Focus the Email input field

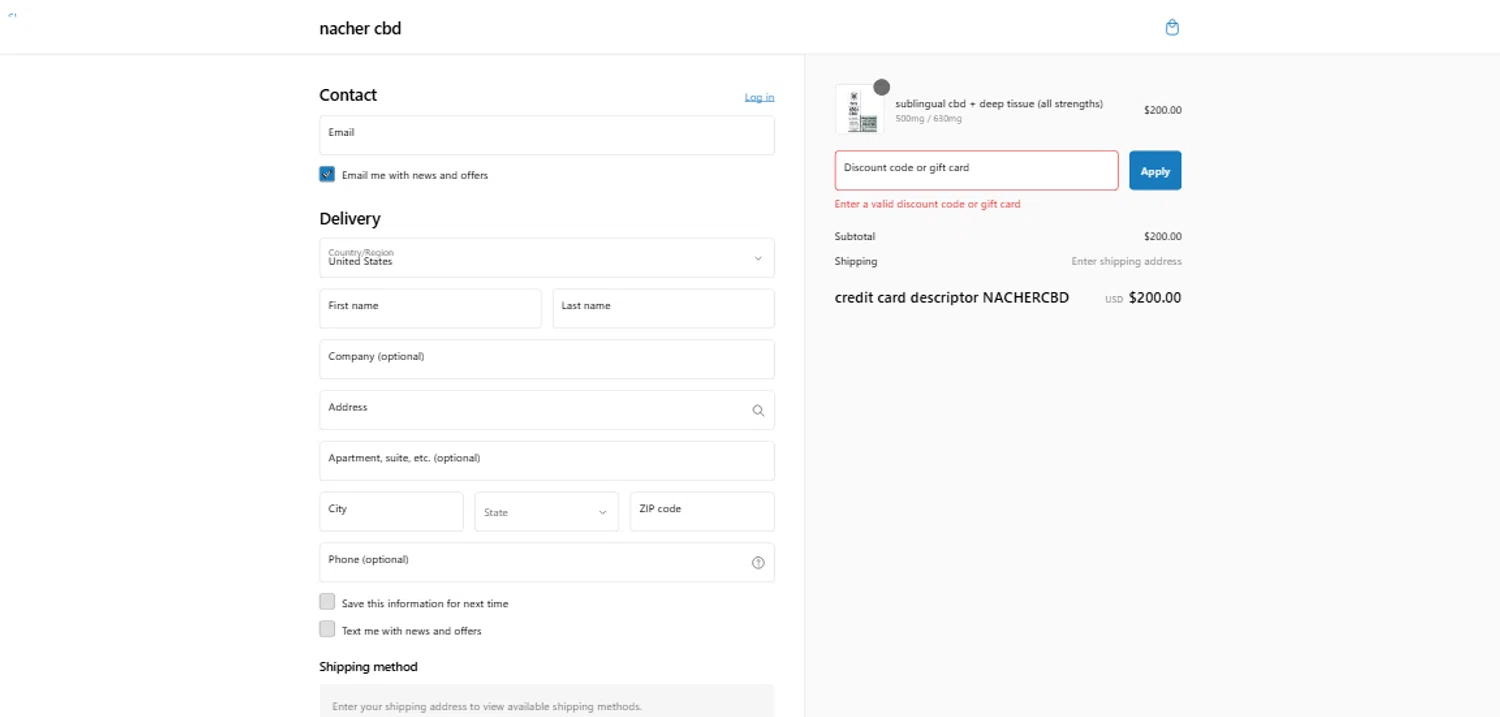pos(546,136)
